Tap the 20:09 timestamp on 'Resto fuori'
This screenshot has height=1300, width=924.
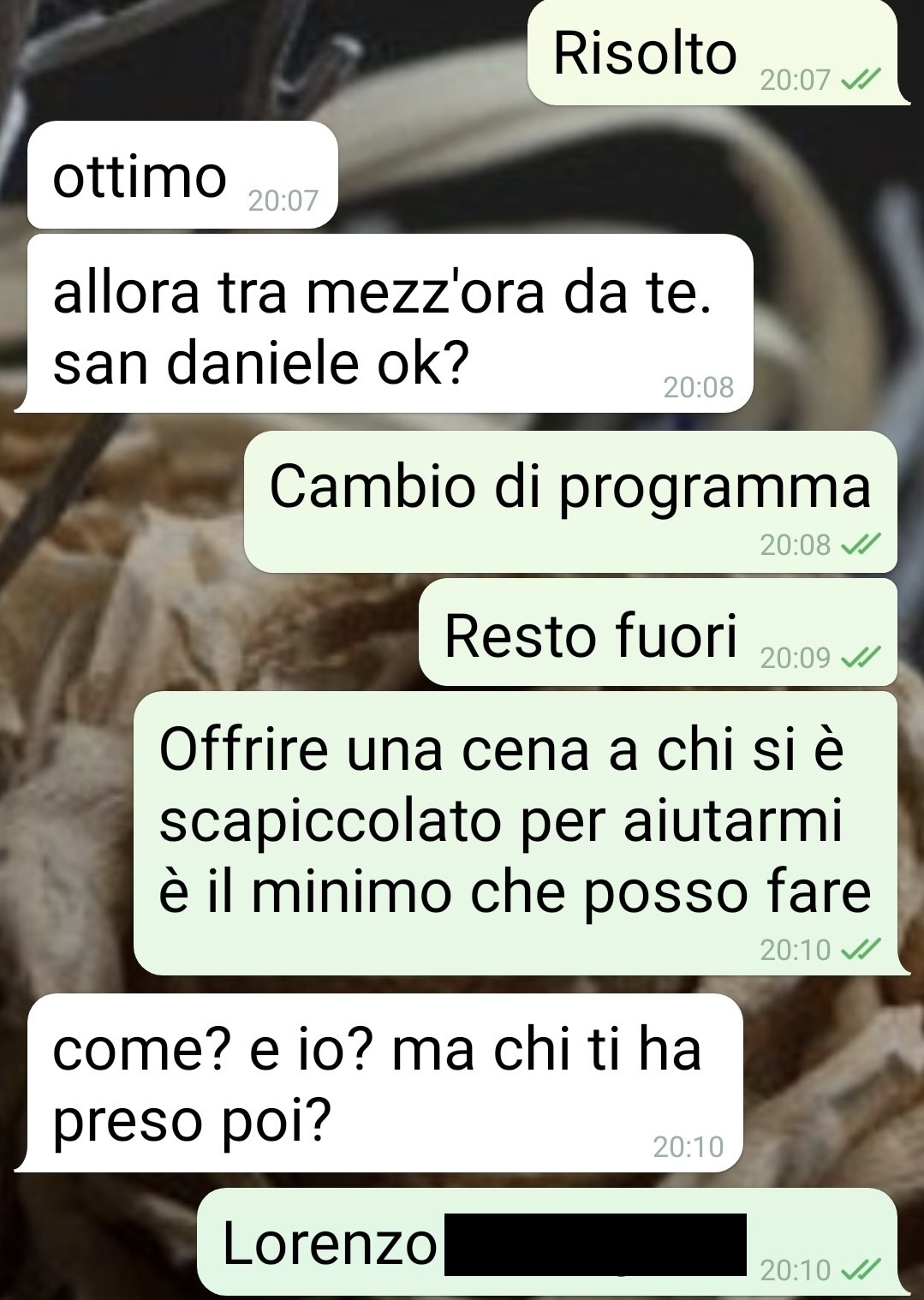796,658
